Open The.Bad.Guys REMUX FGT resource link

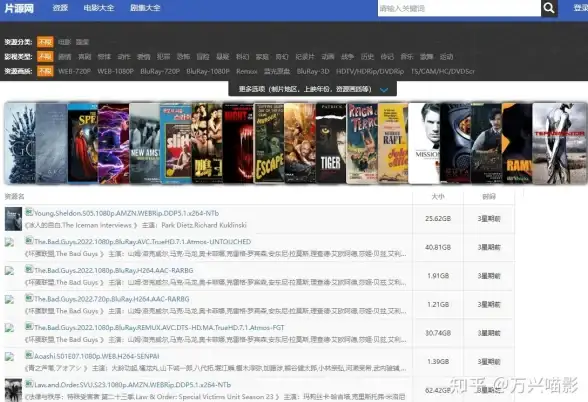pyautogui.click(x=159, y=328)
